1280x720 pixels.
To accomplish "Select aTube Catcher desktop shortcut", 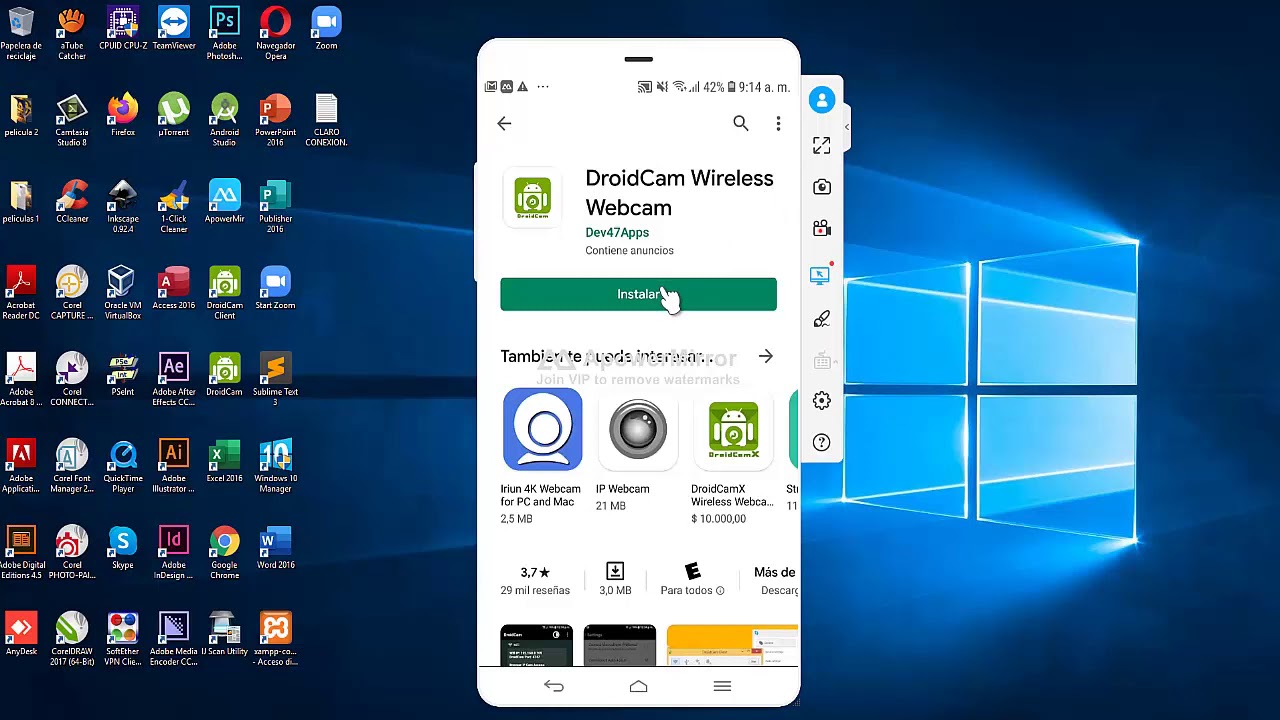I will coord(72,34).
